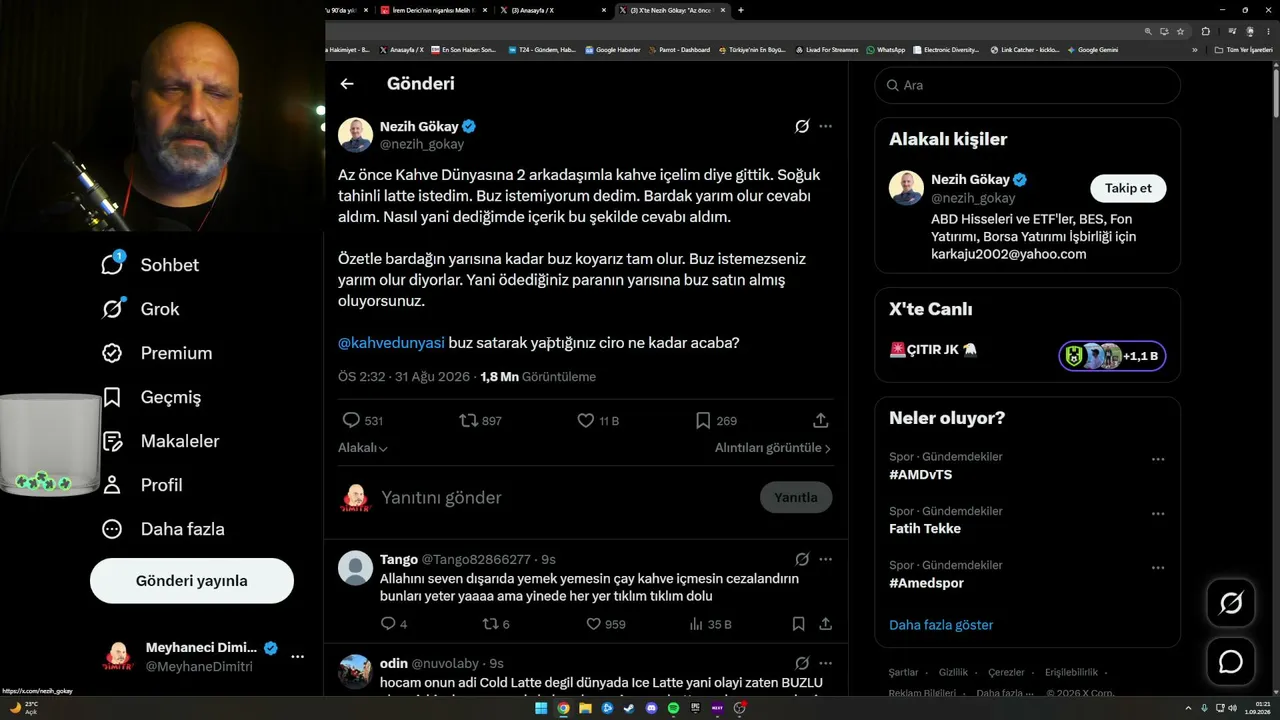
Task: Open Discord from the taskbar
Action: (x=651, y=708)
